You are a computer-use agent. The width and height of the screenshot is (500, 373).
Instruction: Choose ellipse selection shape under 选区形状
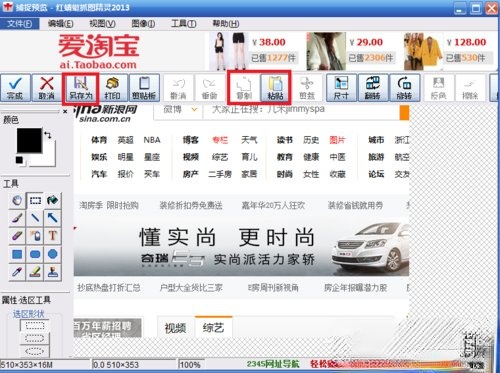point(35,351)
